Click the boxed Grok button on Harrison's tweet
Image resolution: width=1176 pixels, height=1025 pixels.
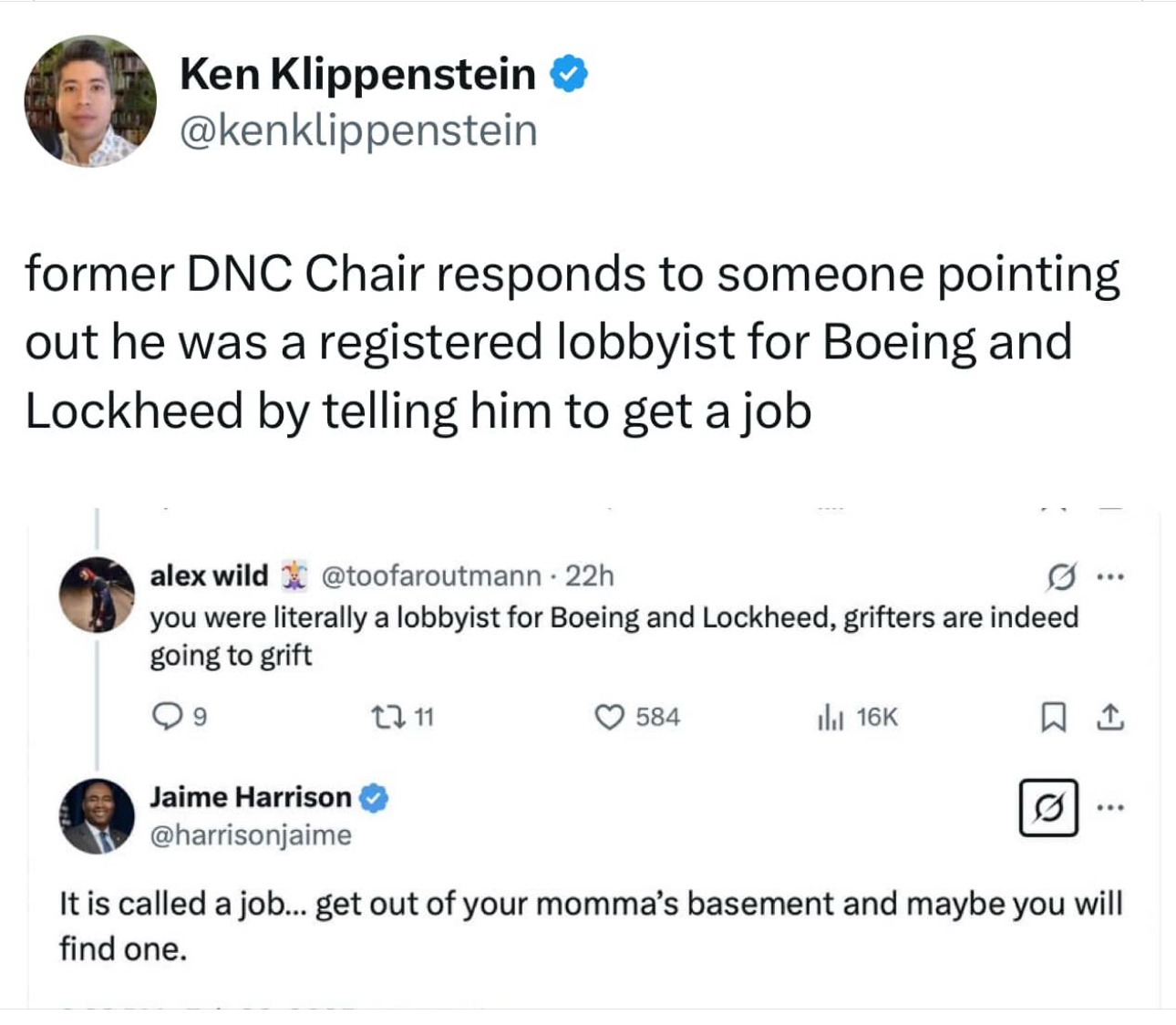pyautogui.click(x=1048, y=808)
